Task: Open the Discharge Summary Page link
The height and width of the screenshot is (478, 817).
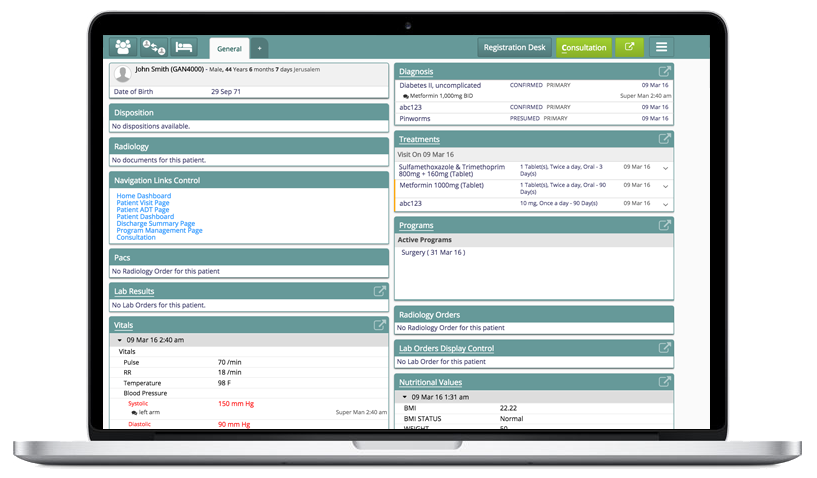Action: pos(155,224)
